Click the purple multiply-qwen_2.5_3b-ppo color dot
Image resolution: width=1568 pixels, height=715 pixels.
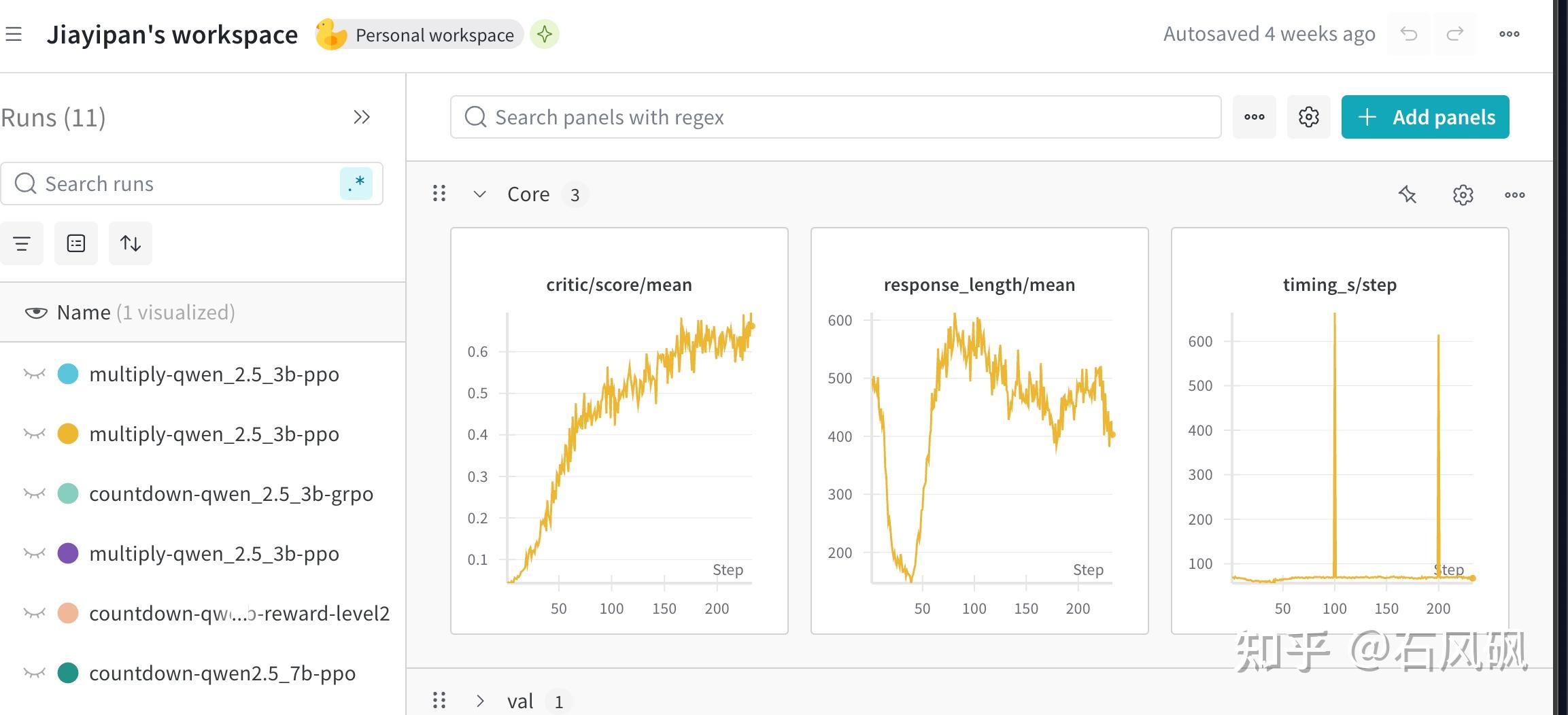click(68, 553)
